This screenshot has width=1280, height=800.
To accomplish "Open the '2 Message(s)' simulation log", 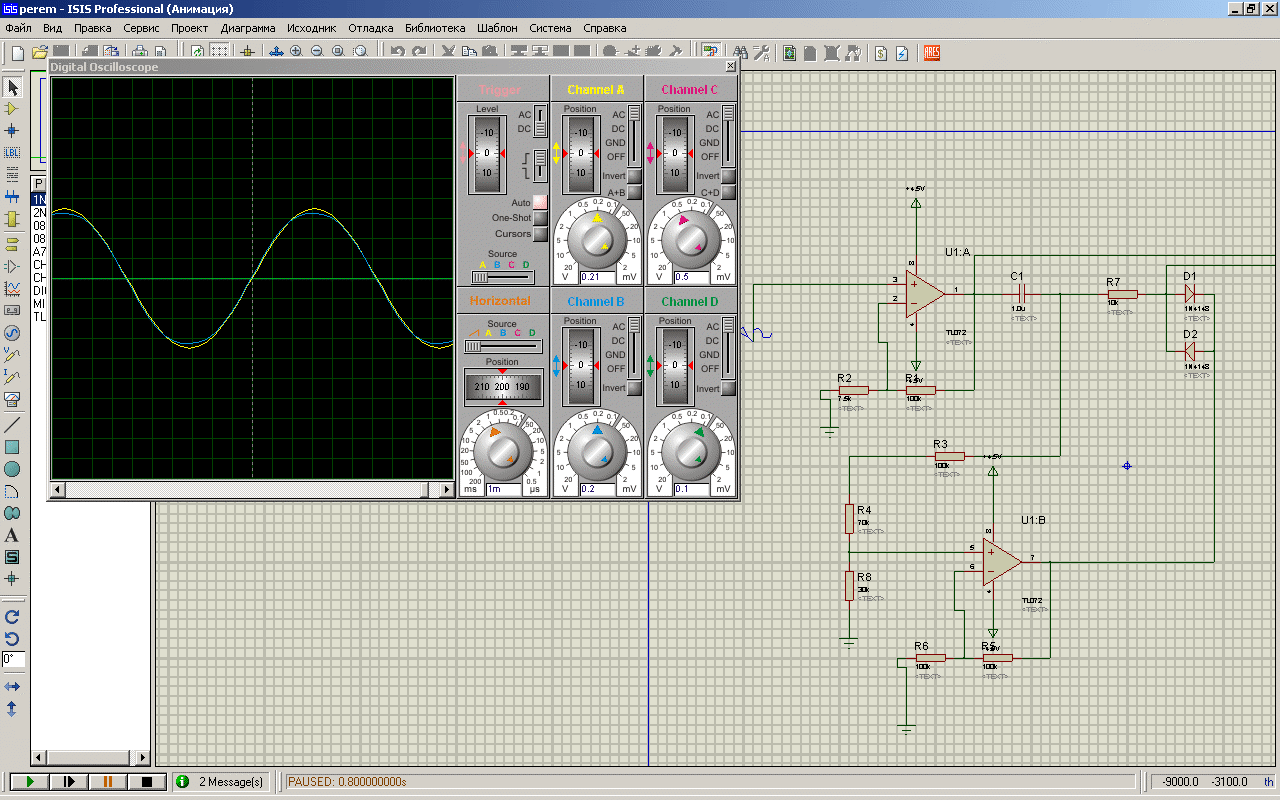I will [x=221, y=781].
